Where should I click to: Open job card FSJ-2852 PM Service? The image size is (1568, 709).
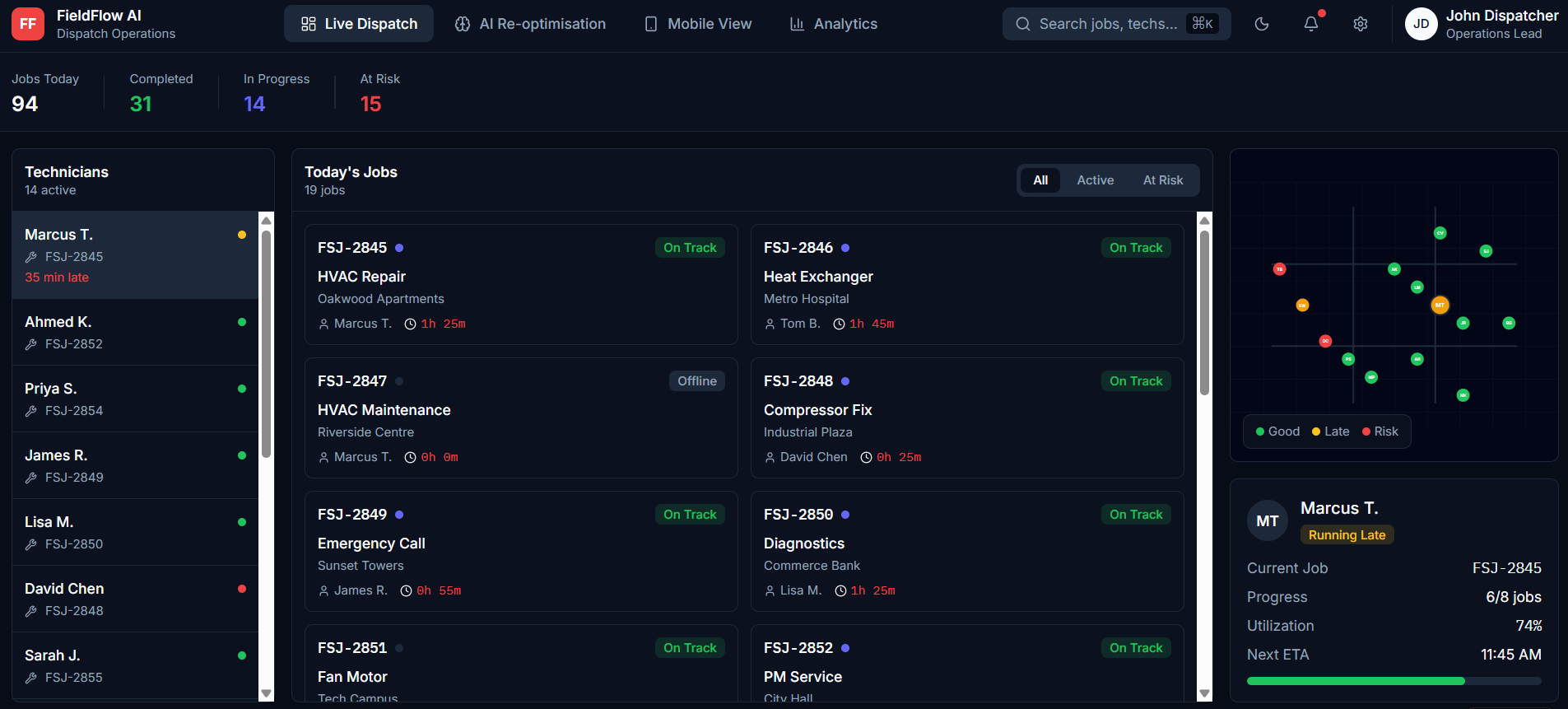[967, 663]
